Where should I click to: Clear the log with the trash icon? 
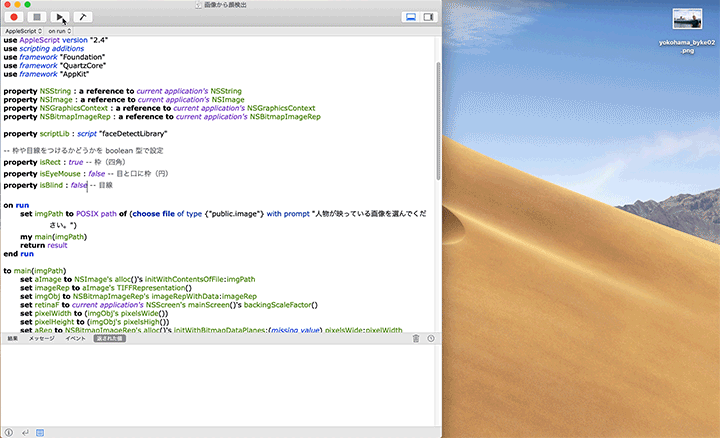(416, 338)
